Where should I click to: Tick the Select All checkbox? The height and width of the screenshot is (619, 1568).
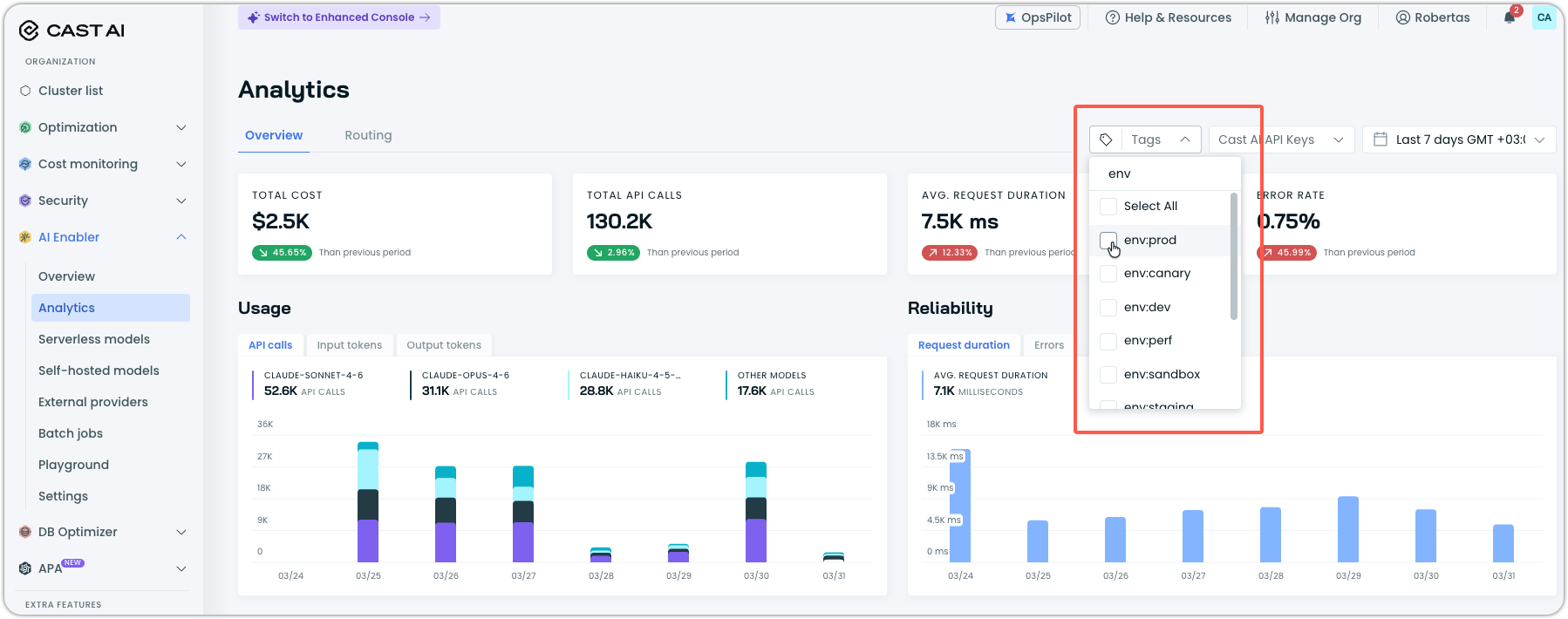click(x=1108, y=207)
